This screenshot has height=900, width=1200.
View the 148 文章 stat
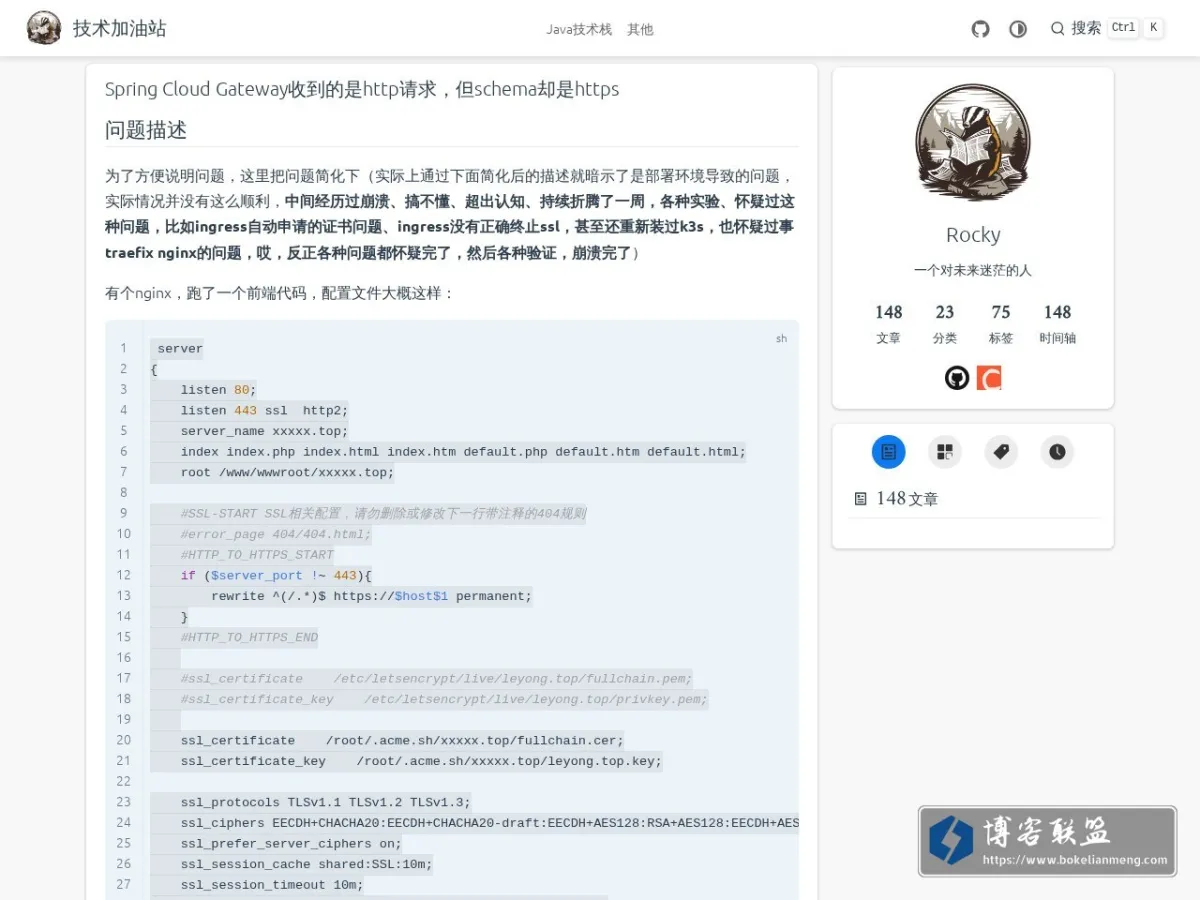coord(888,324)
